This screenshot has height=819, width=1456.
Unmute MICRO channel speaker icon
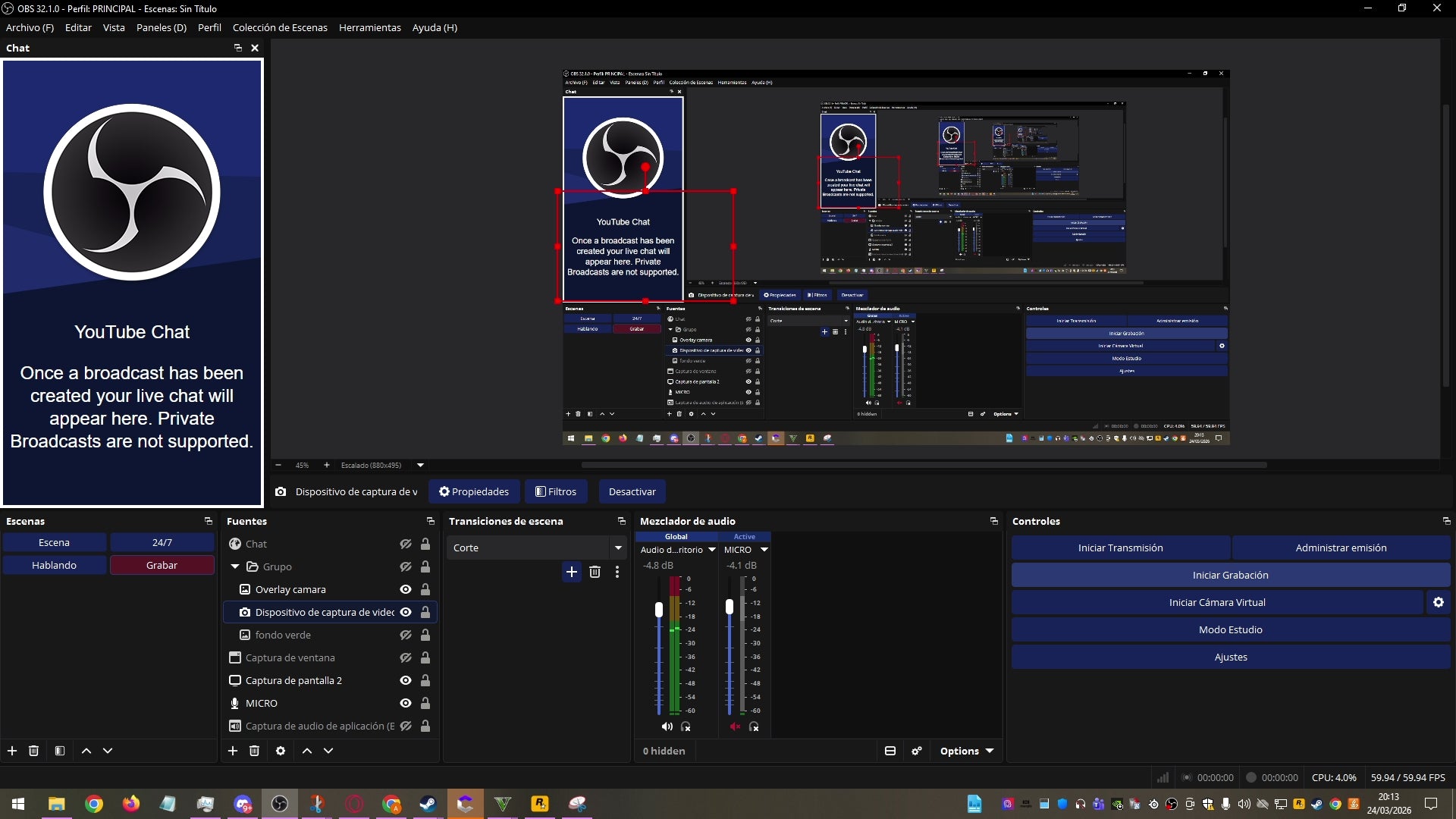[x=735, y=726]
